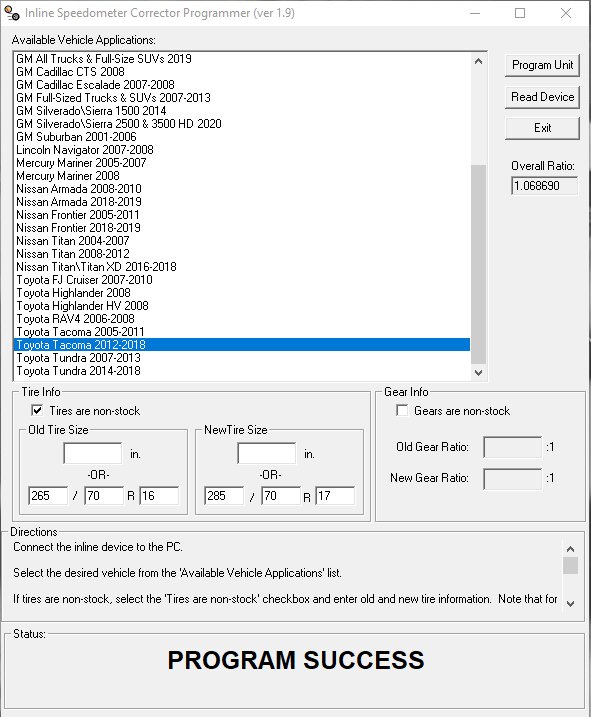The height and width of the screenshot is (717, 591).
Task: Enable the 'Gears are non-stock' checkbox
Action: 402,410
